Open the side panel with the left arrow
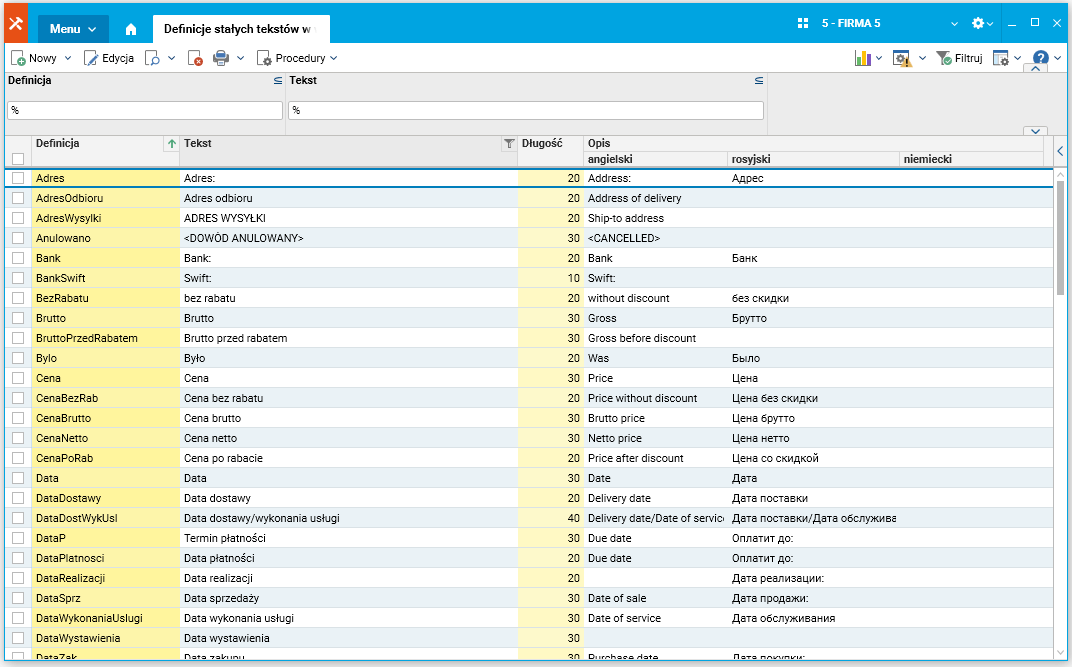The image size is (1072, 667). click(x=1060, y=151)
